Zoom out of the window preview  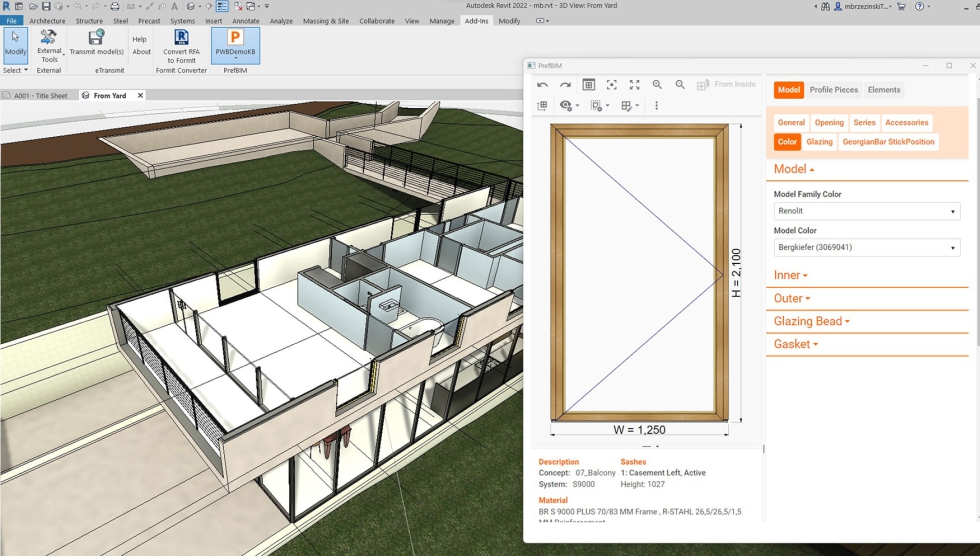[680, 85]
